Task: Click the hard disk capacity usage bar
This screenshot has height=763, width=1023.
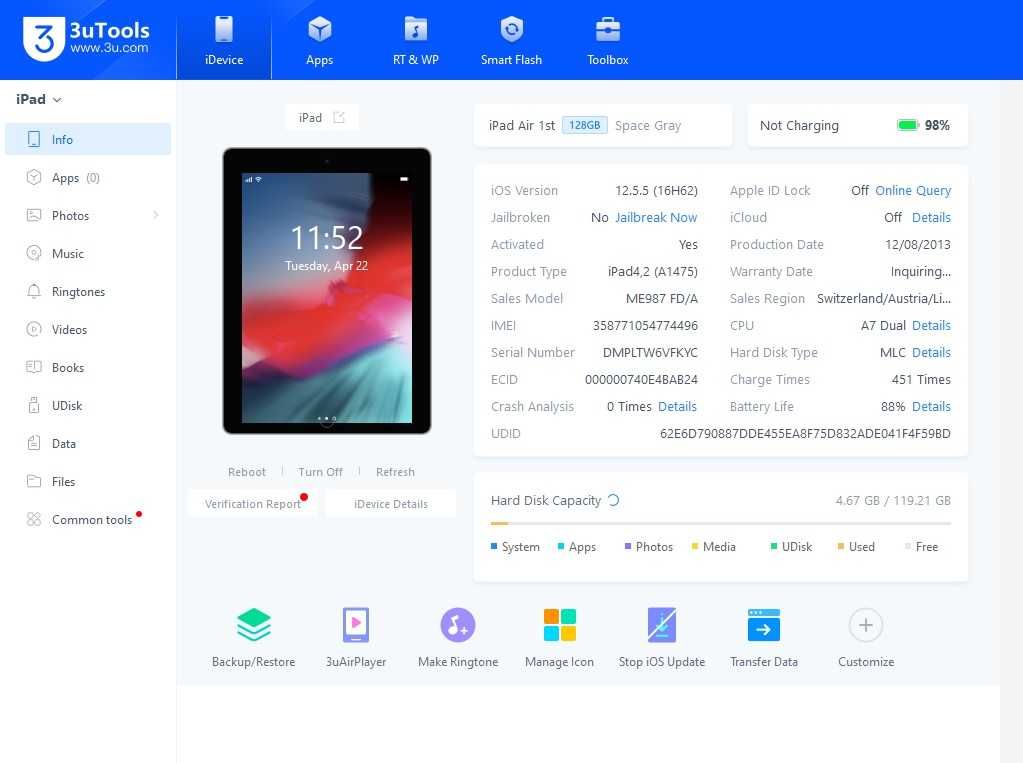Action: point(721,523)
